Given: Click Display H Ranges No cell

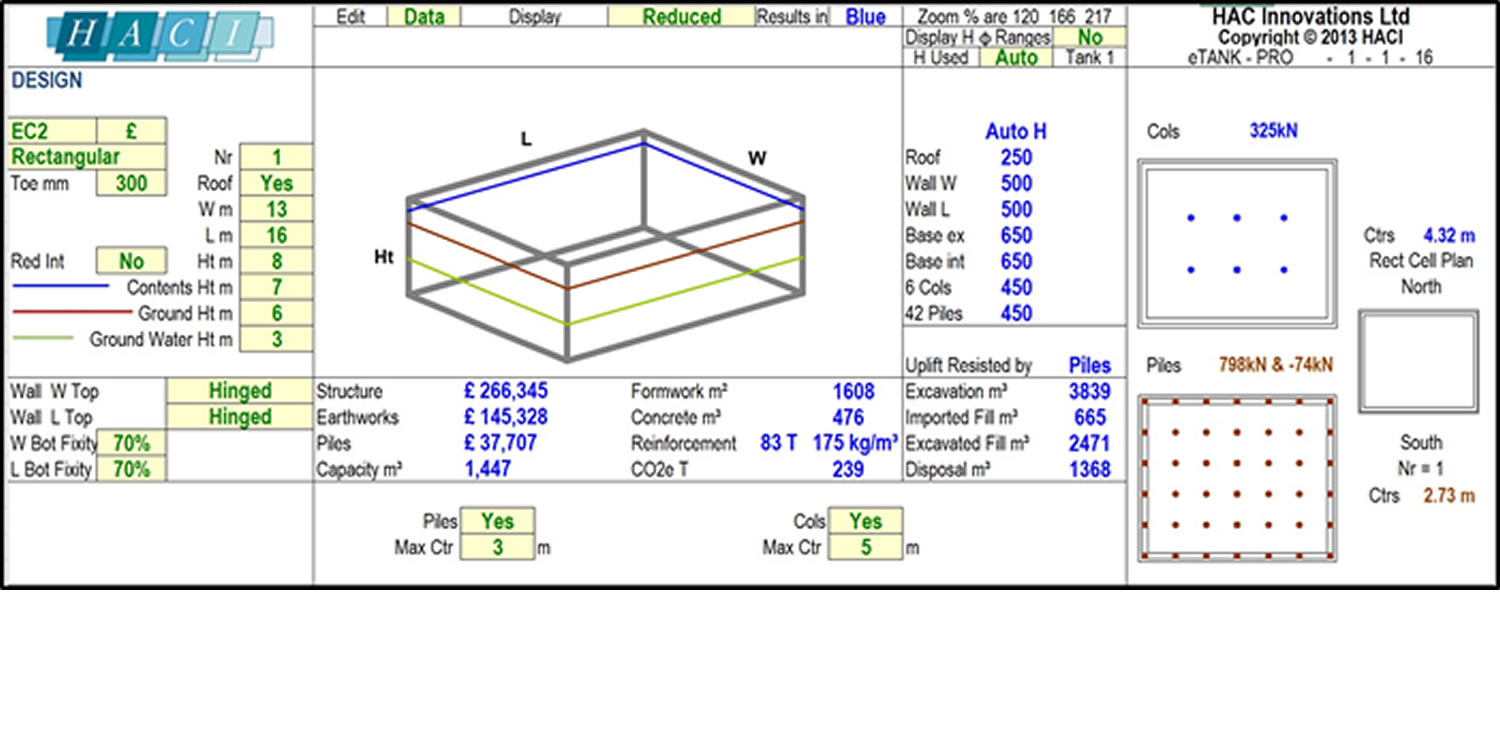Looking at the screenshot, I should point(1090,38).
